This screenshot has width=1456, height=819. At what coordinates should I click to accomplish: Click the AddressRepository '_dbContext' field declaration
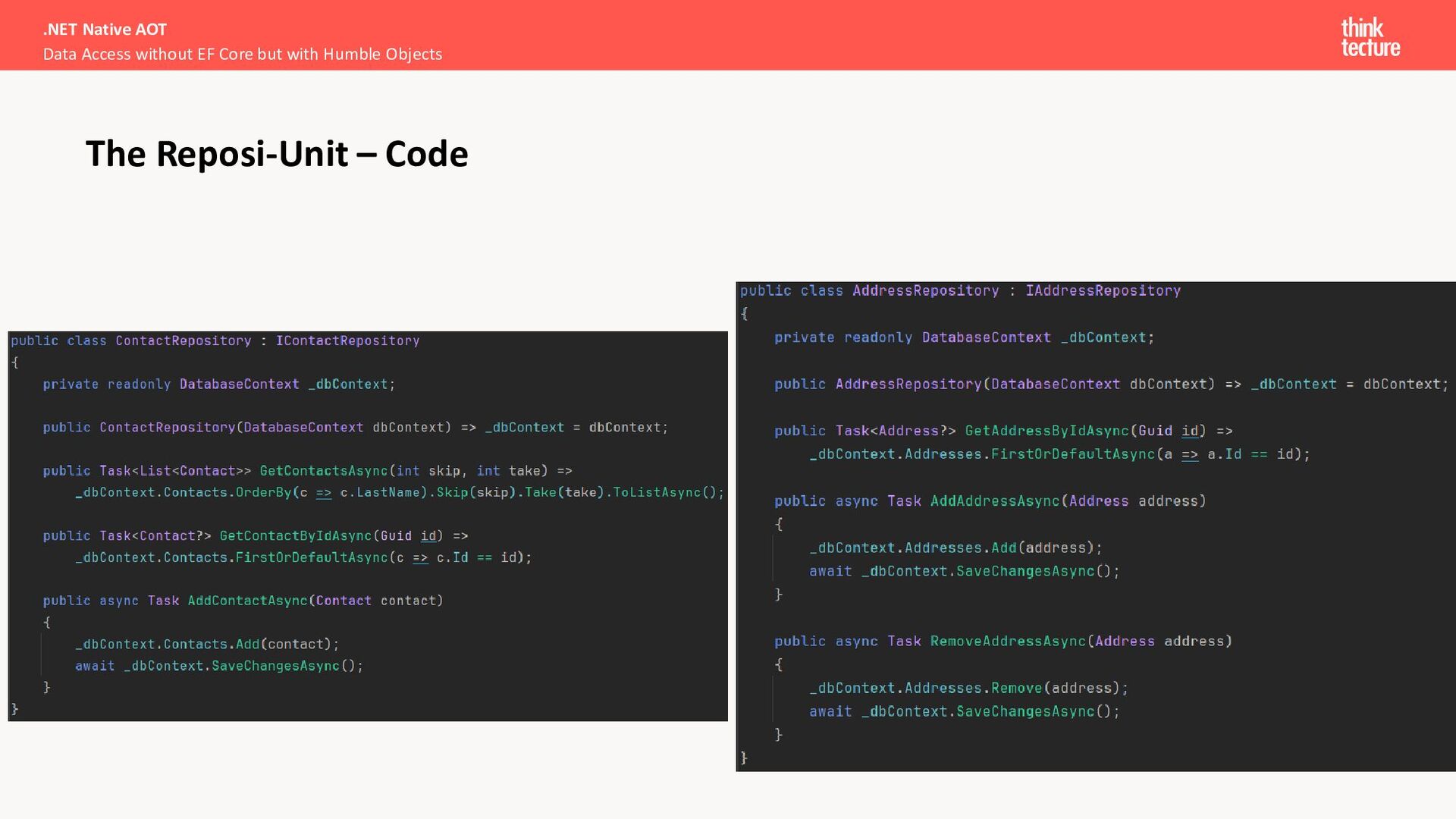(x=965, y=337)
